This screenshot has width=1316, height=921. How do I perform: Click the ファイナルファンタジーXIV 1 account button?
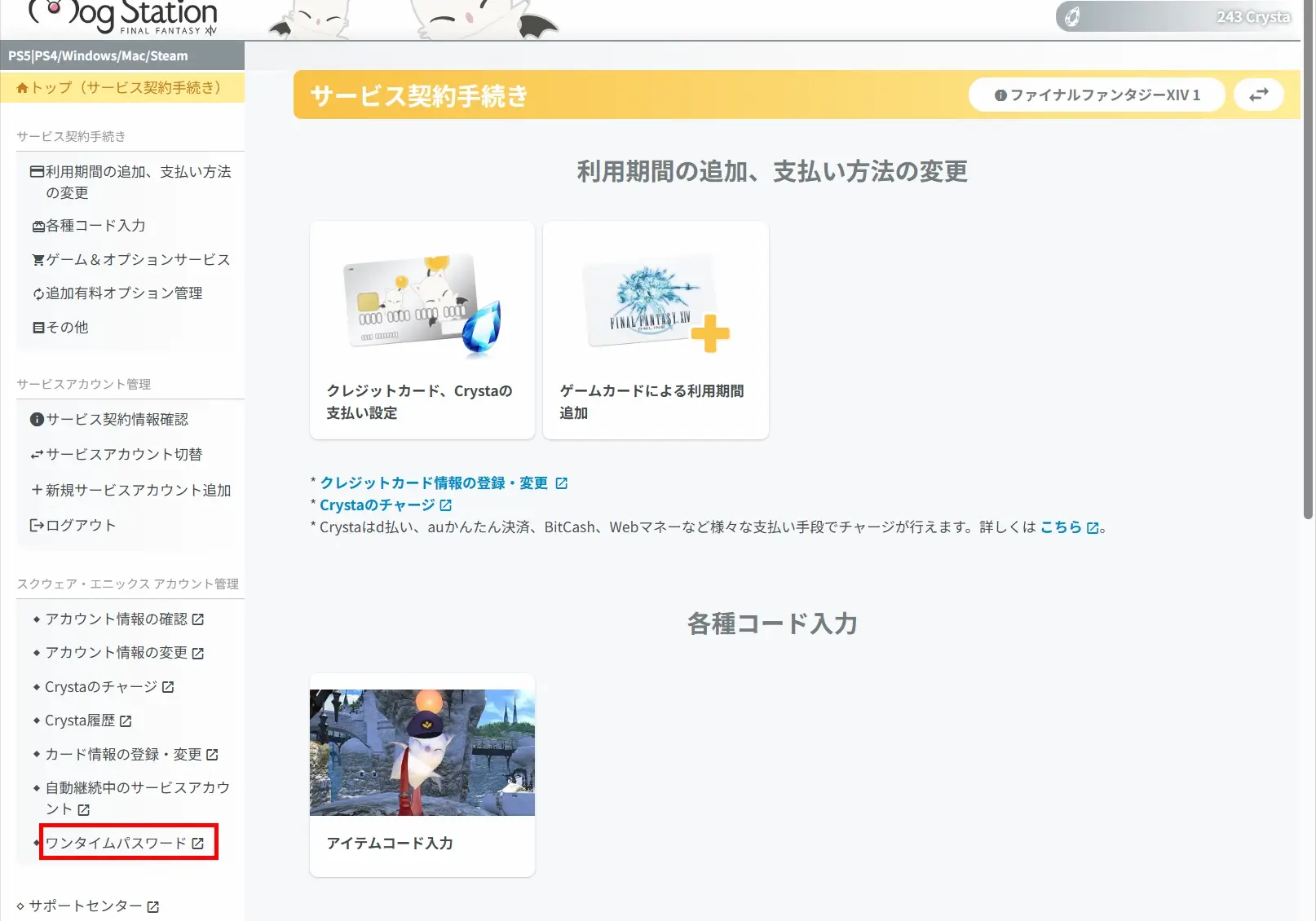coord(1097,95)
